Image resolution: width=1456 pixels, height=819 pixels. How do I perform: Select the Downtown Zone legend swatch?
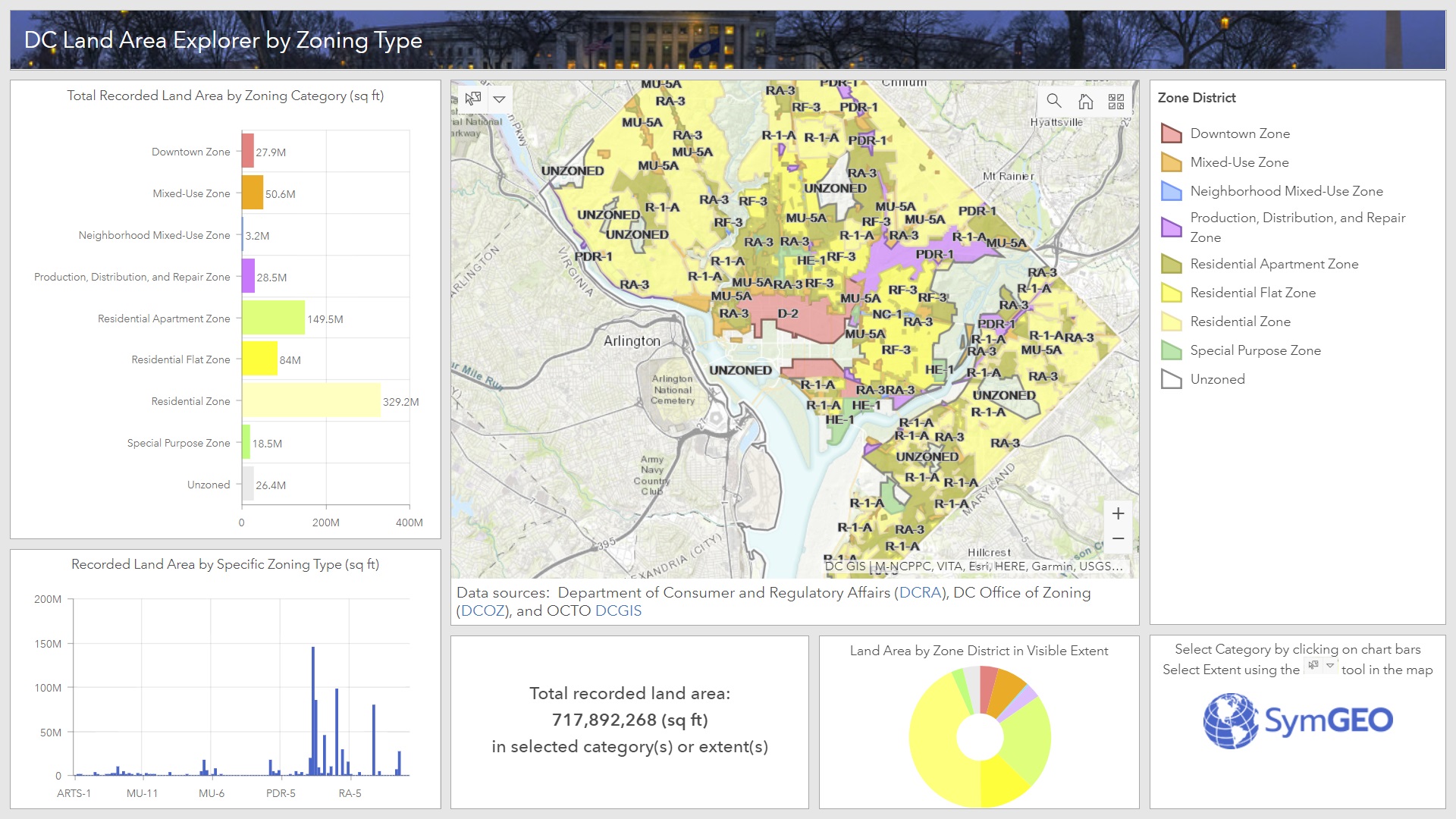(1172, 133)
